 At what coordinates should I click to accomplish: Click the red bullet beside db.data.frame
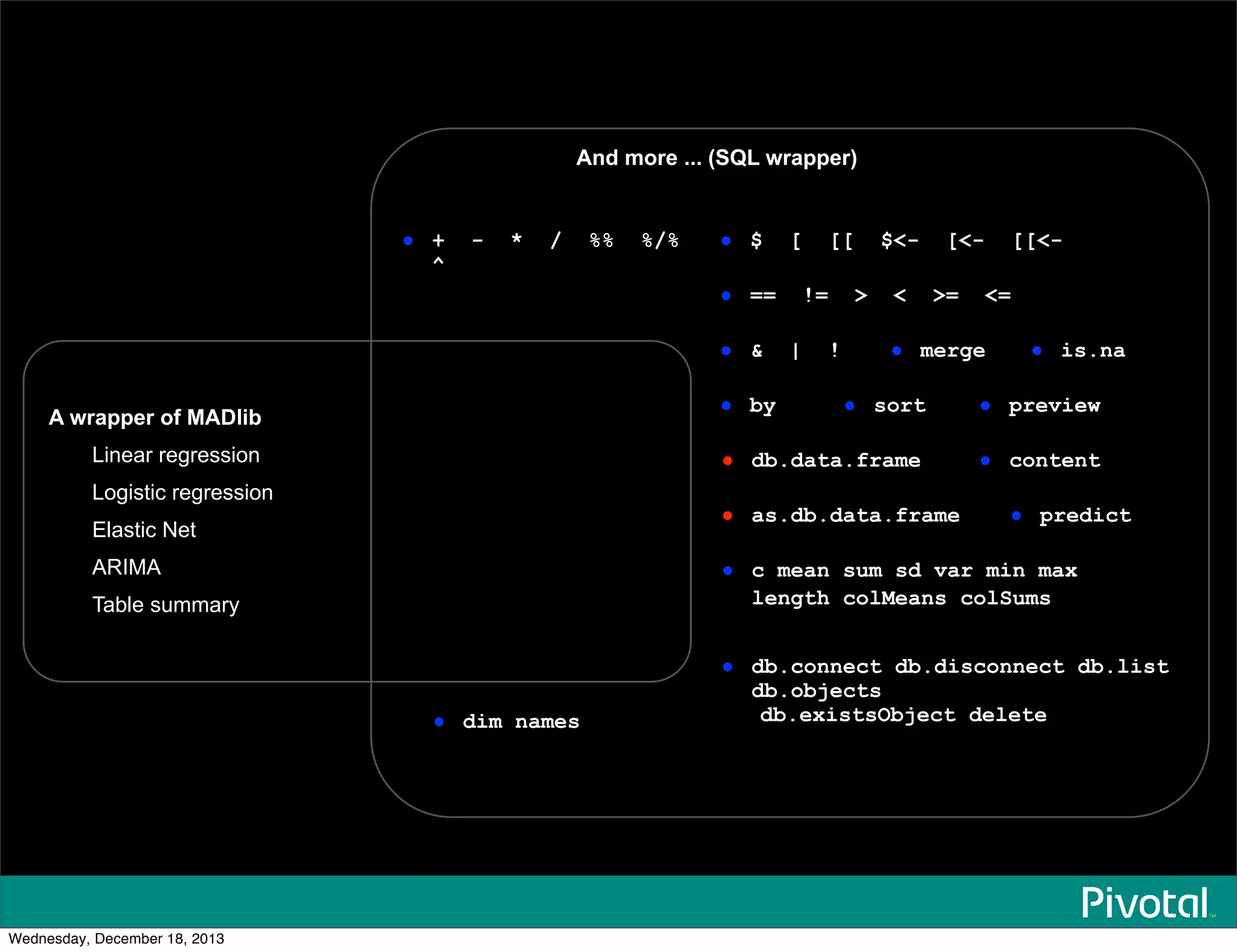coord(728,461)
